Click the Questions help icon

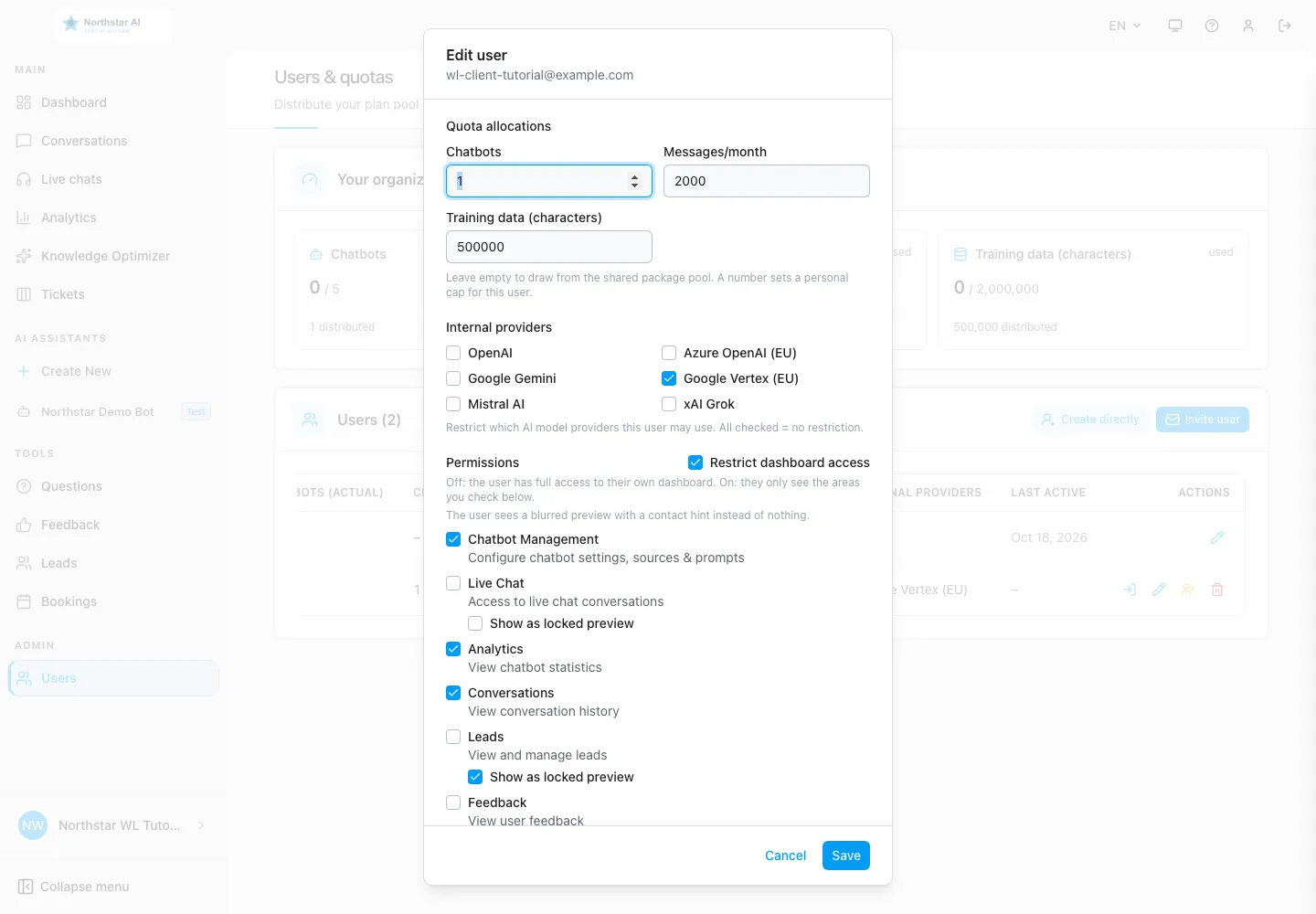tap(24, 486)
